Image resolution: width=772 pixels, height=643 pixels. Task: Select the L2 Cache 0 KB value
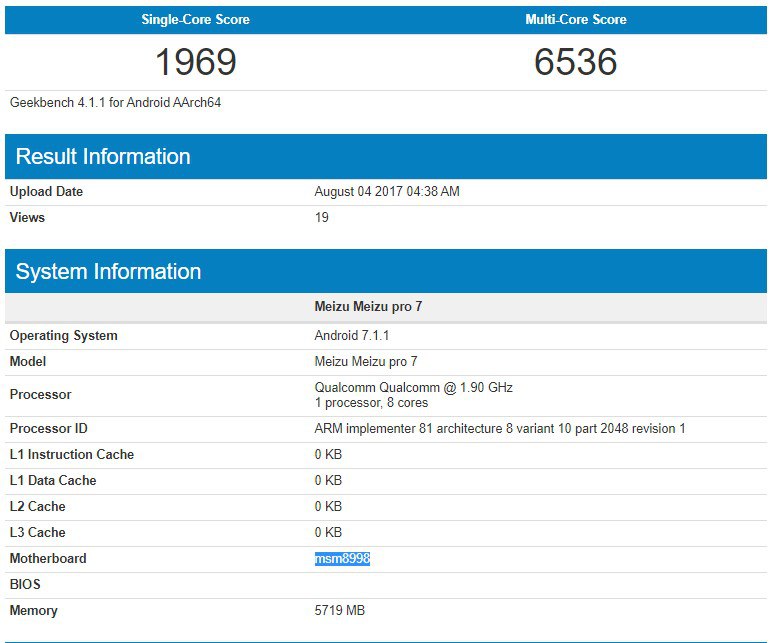click(x=328, y=507)
